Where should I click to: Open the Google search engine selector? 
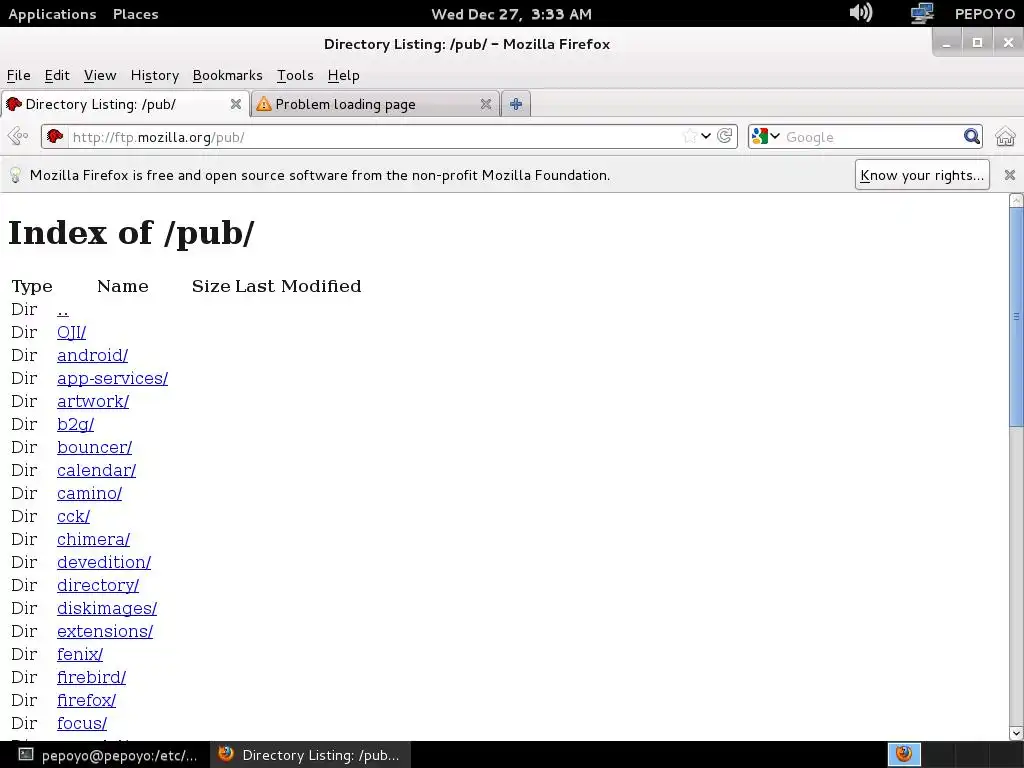(765, 136)
